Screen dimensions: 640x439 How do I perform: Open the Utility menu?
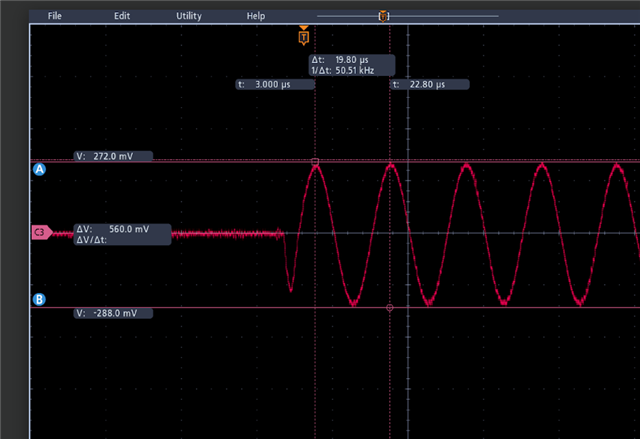pos(189,16)
